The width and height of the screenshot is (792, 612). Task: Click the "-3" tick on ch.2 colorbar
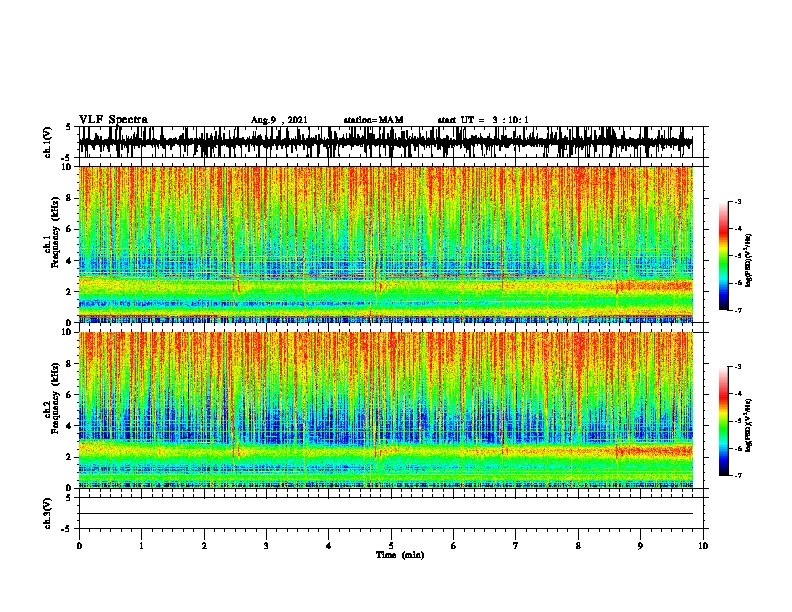coord(738,367)
